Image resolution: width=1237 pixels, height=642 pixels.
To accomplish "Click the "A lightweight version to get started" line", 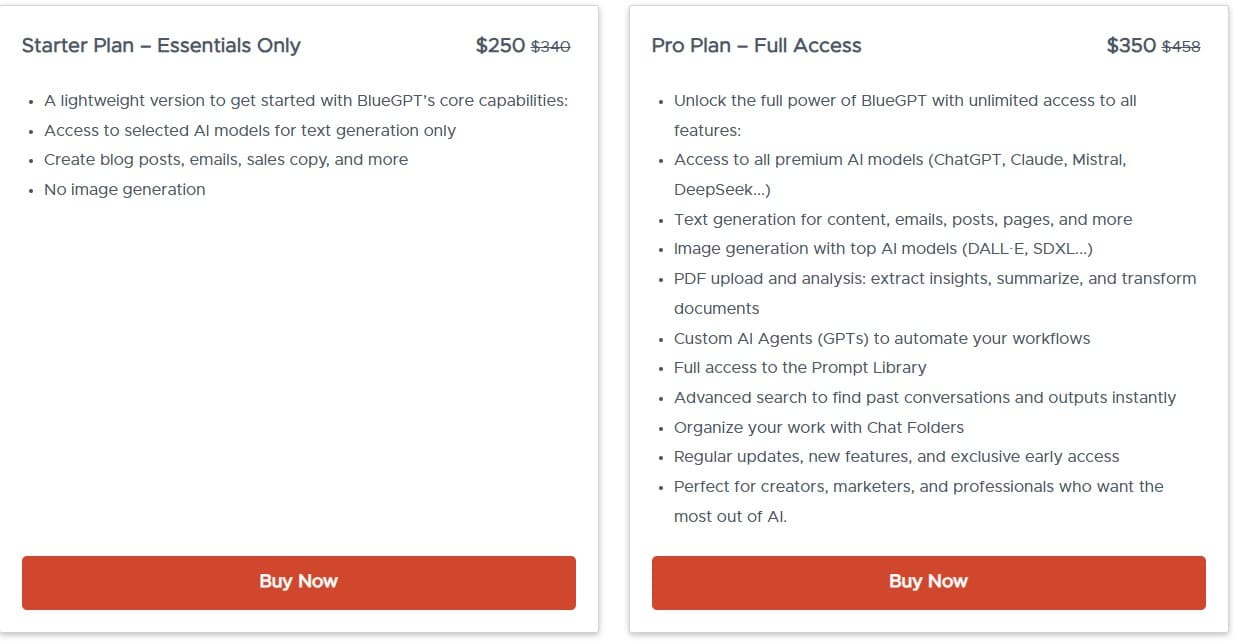I will click(306, 101).
